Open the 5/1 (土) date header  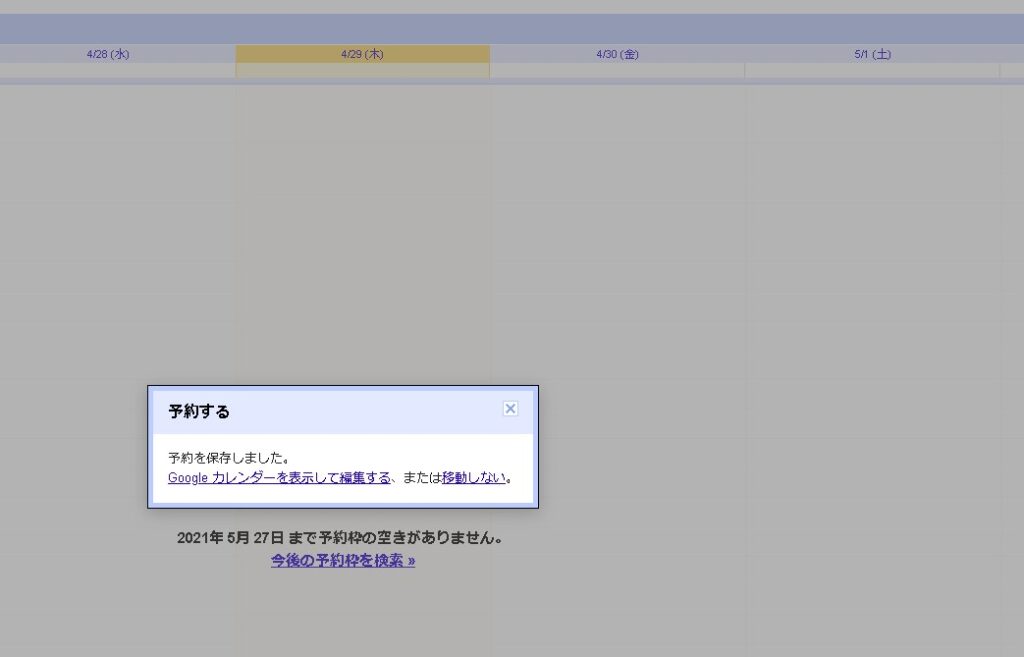click(x=872, y=54)
